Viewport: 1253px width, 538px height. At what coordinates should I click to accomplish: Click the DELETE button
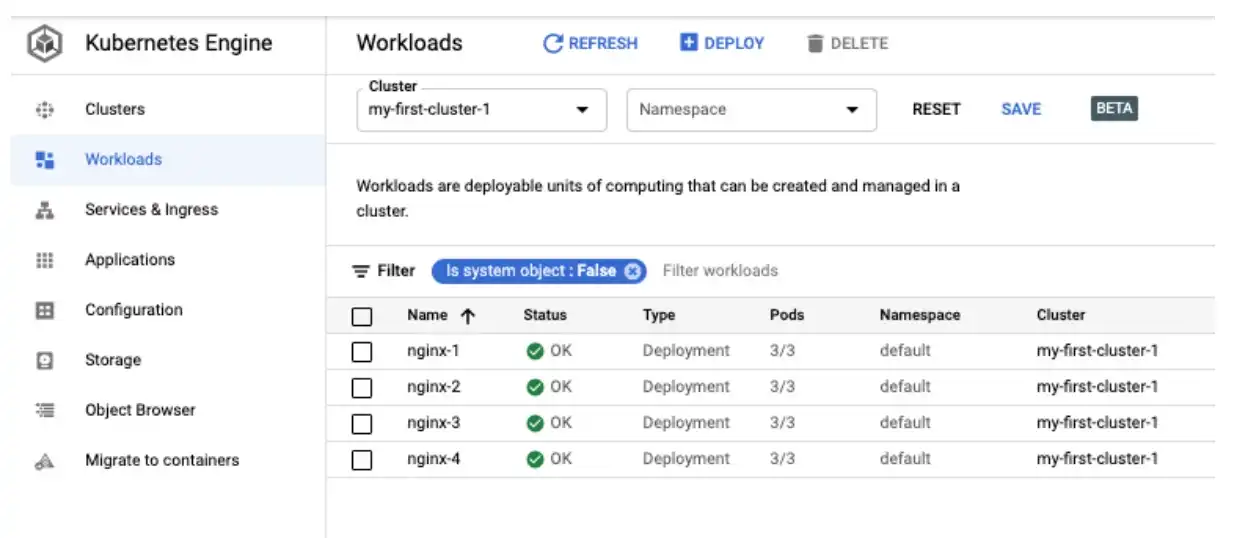point(847,43)
